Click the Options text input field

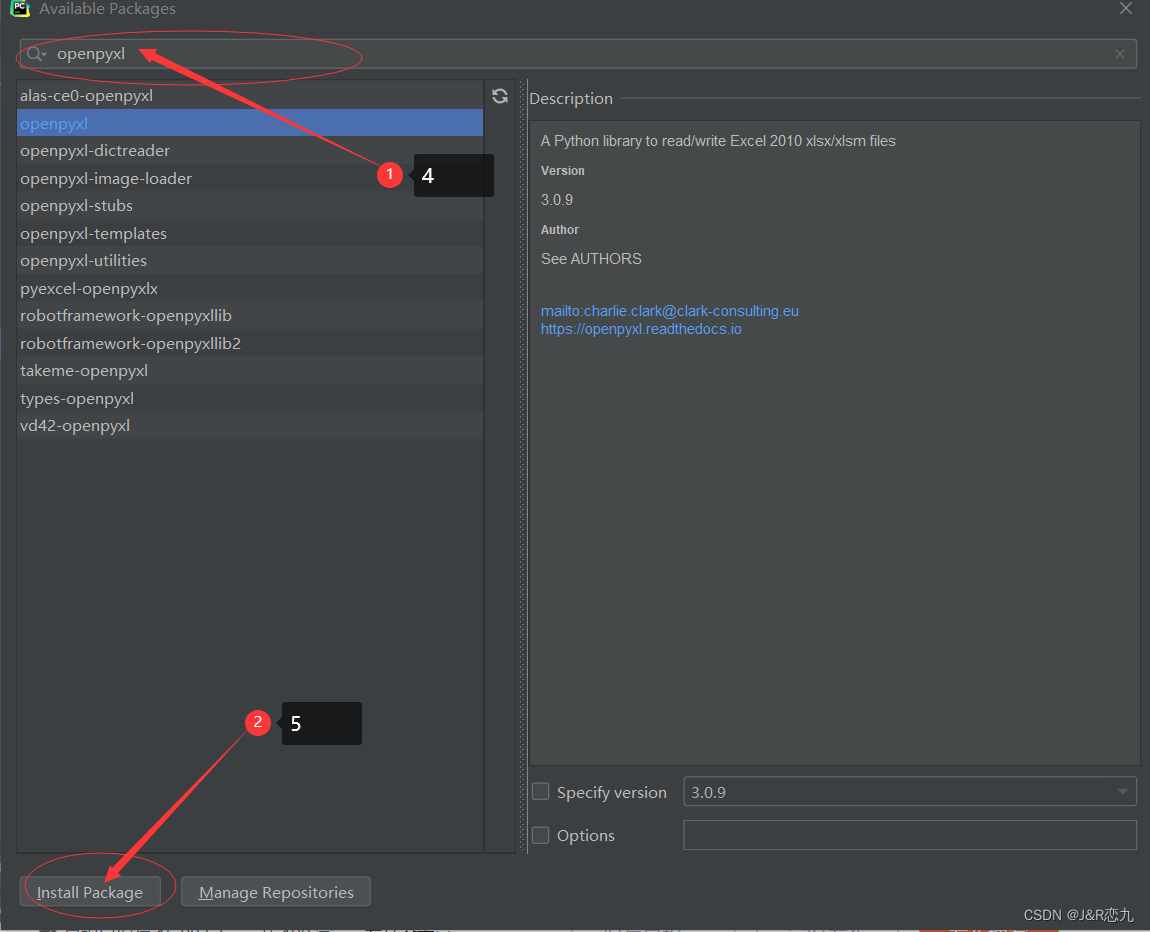[x=909, y=835]
